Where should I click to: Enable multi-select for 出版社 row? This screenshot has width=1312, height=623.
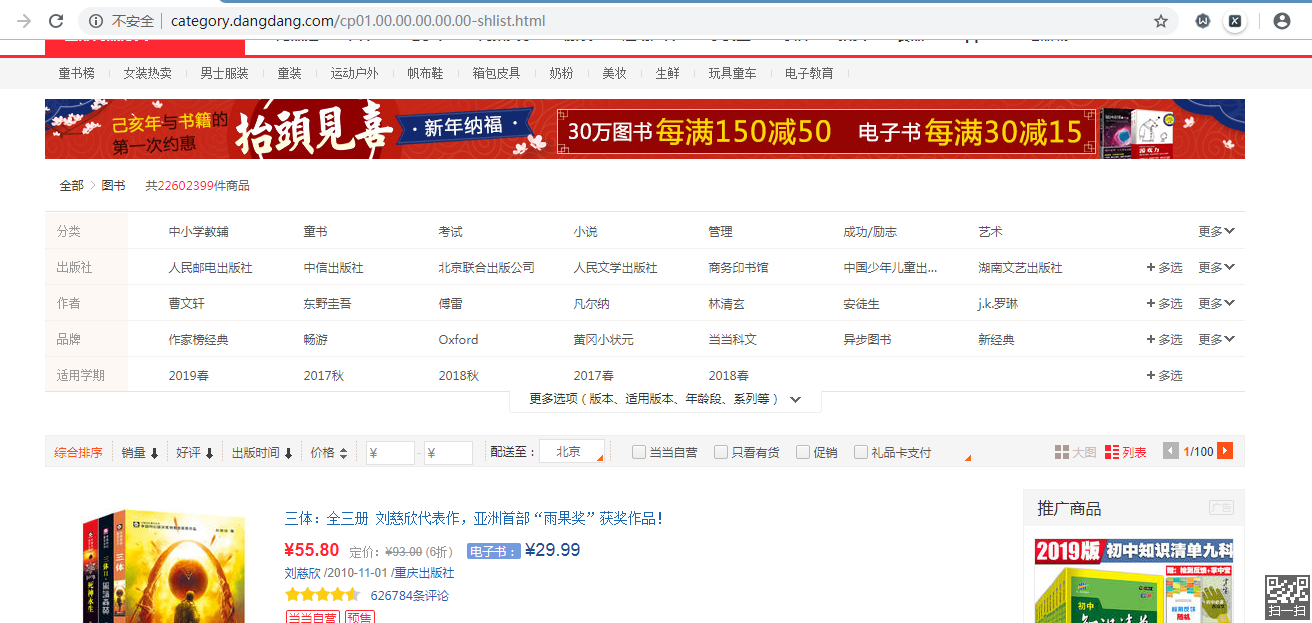pyautogui.click(x=1164, y=267)
